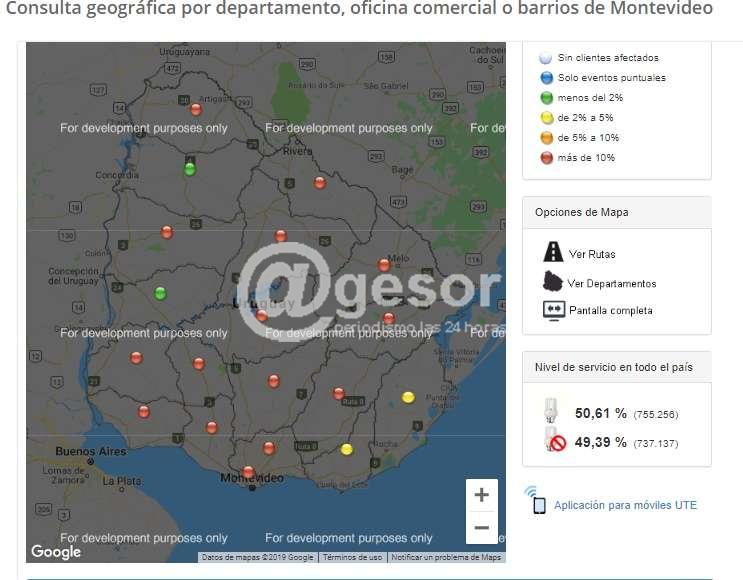The width and height of the screenshot is (743, 580).
Task: Select Ver Rutas map option
Action: (x=592, y=254)
